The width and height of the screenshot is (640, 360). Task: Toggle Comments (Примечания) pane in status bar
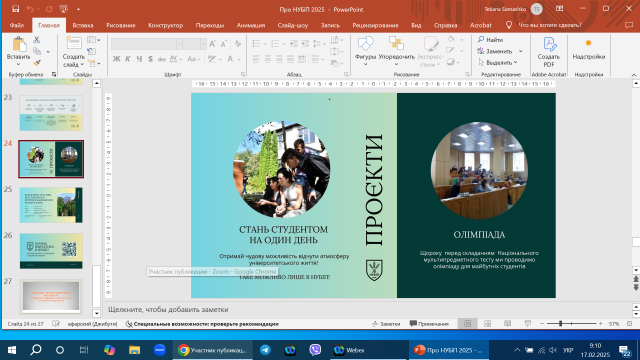(x=429, y=324)
